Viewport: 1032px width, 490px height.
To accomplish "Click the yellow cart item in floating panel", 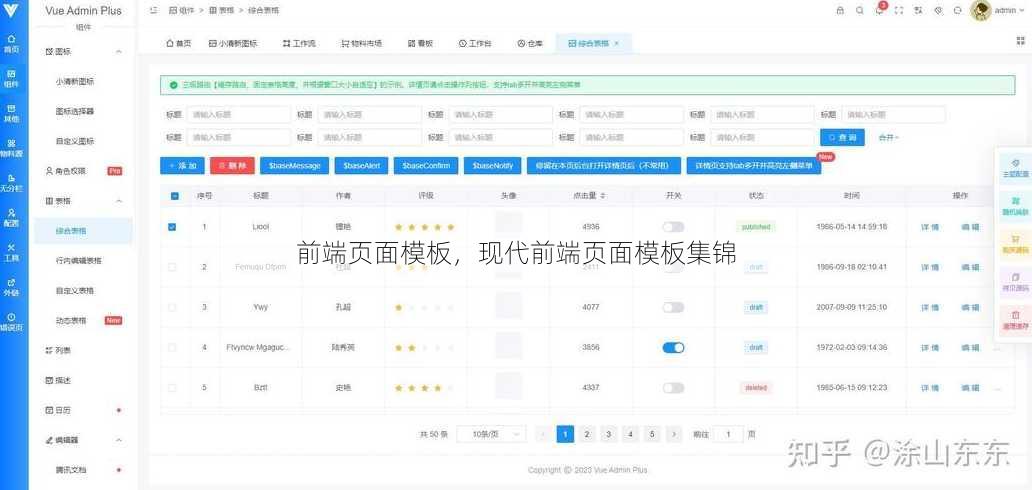I will [1015, 244].
